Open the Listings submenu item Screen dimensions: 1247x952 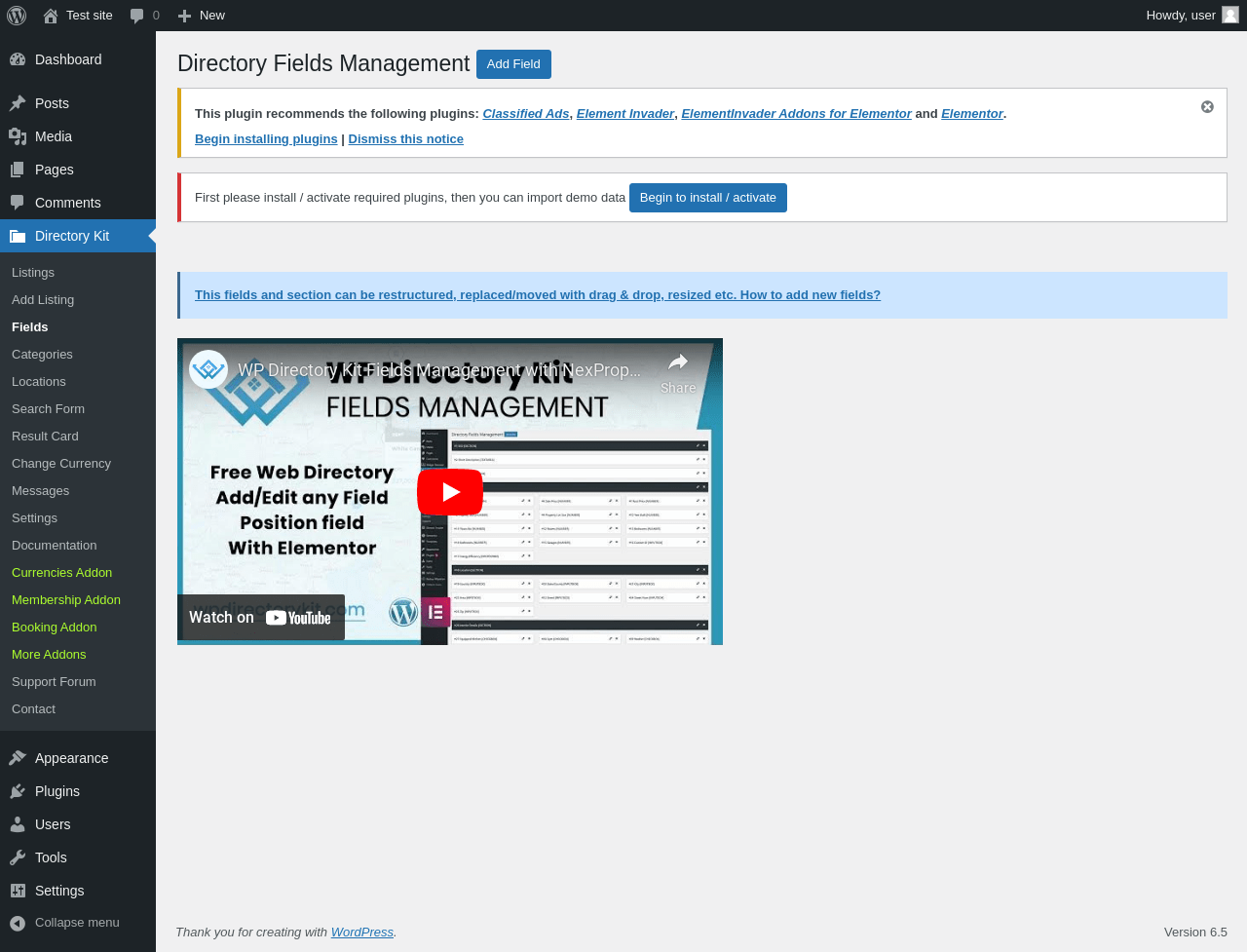coord(33,273)
